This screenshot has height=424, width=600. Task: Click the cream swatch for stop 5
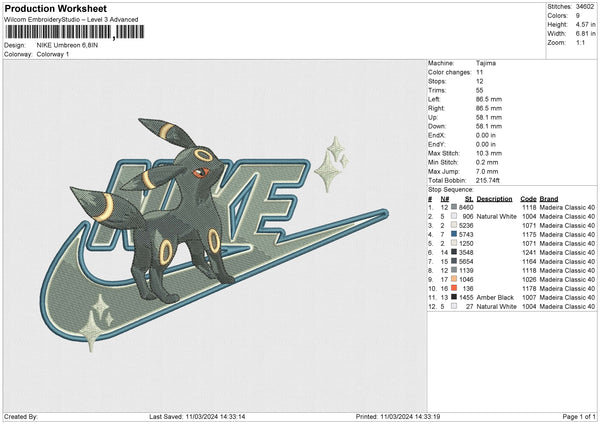454,243
